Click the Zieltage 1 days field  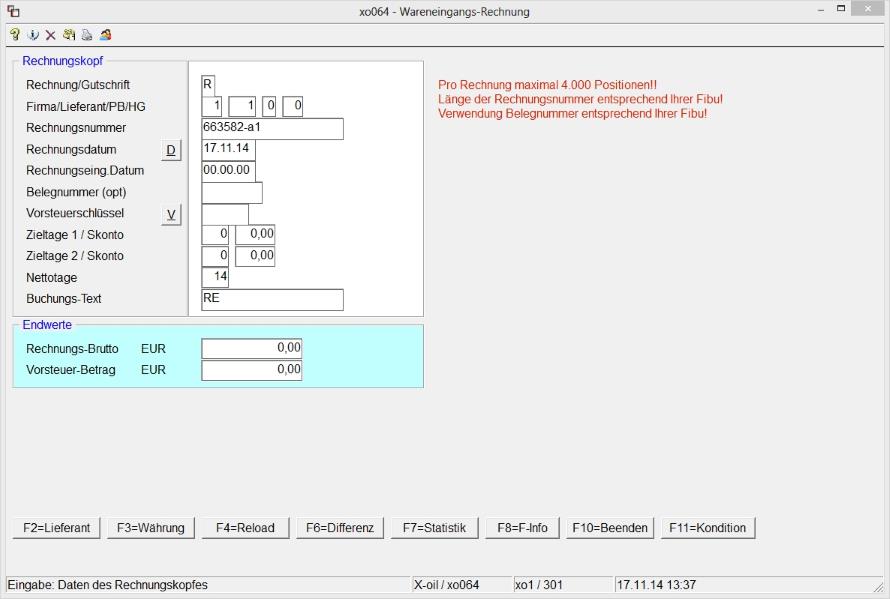coord(215,234)
